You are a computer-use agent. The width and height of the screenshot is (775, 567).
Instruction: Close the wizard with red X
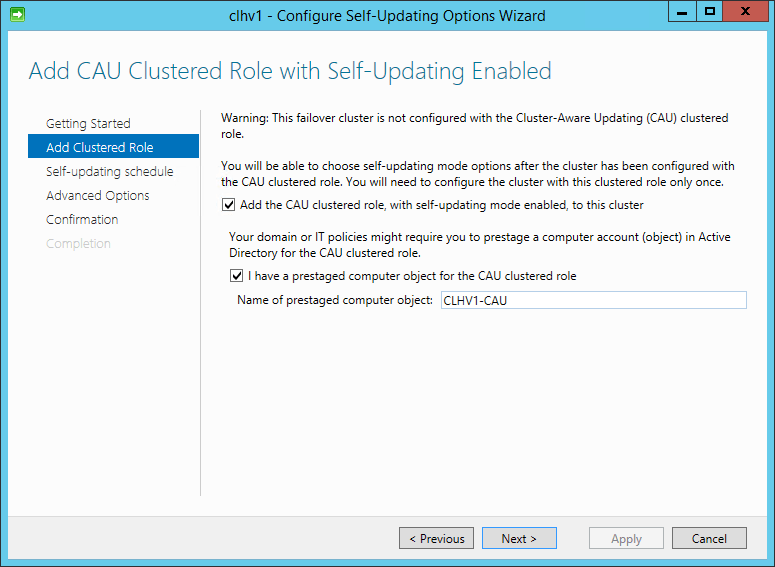(x=745, y=11)
